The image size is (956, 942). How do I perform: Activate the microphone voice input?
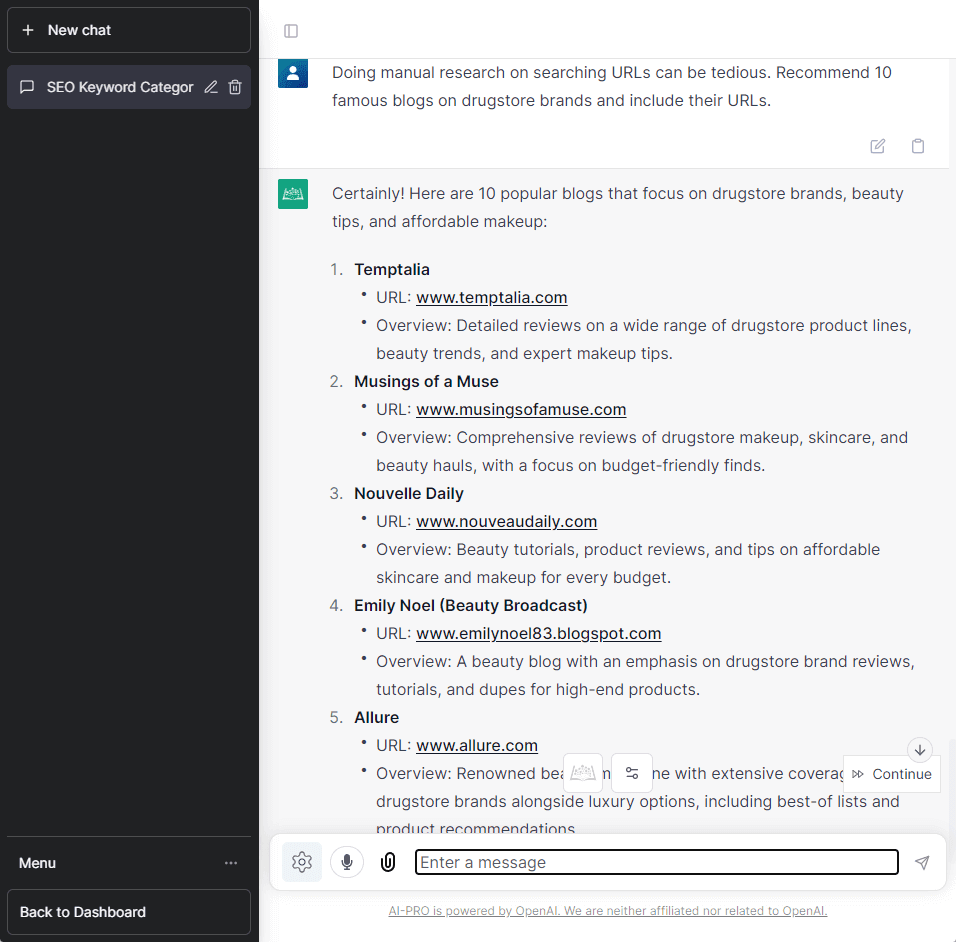click(347, 862)
